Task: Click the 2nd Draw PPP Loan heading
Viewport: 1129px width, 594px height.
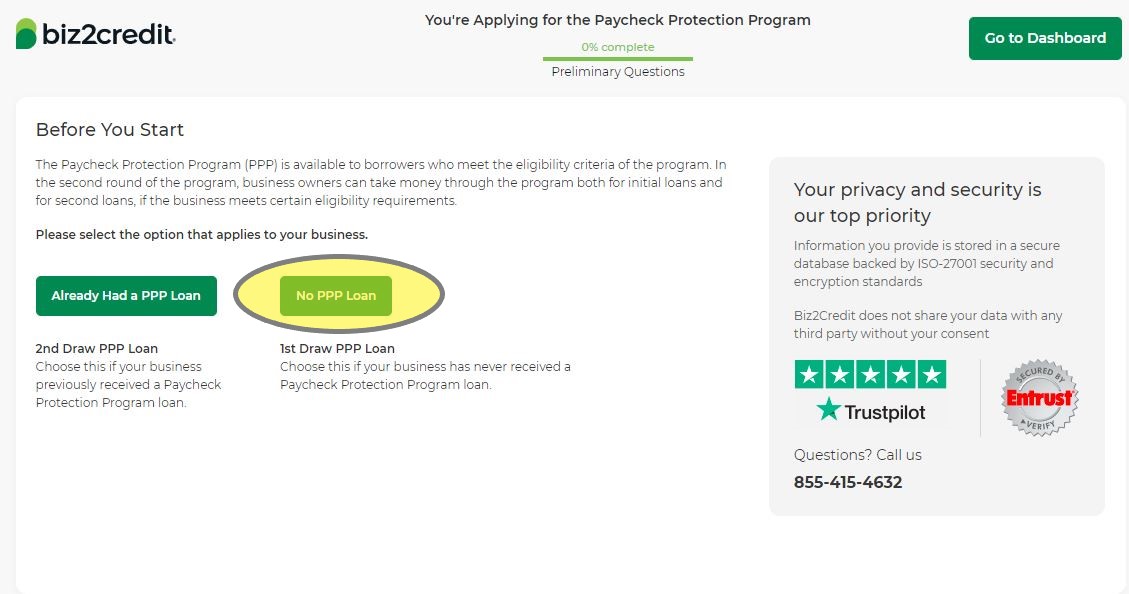Action: [97, 349]
